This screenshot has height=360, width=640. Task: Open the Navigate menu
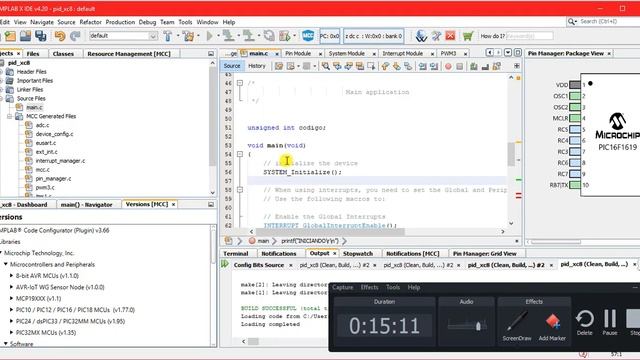click(42, 22)
